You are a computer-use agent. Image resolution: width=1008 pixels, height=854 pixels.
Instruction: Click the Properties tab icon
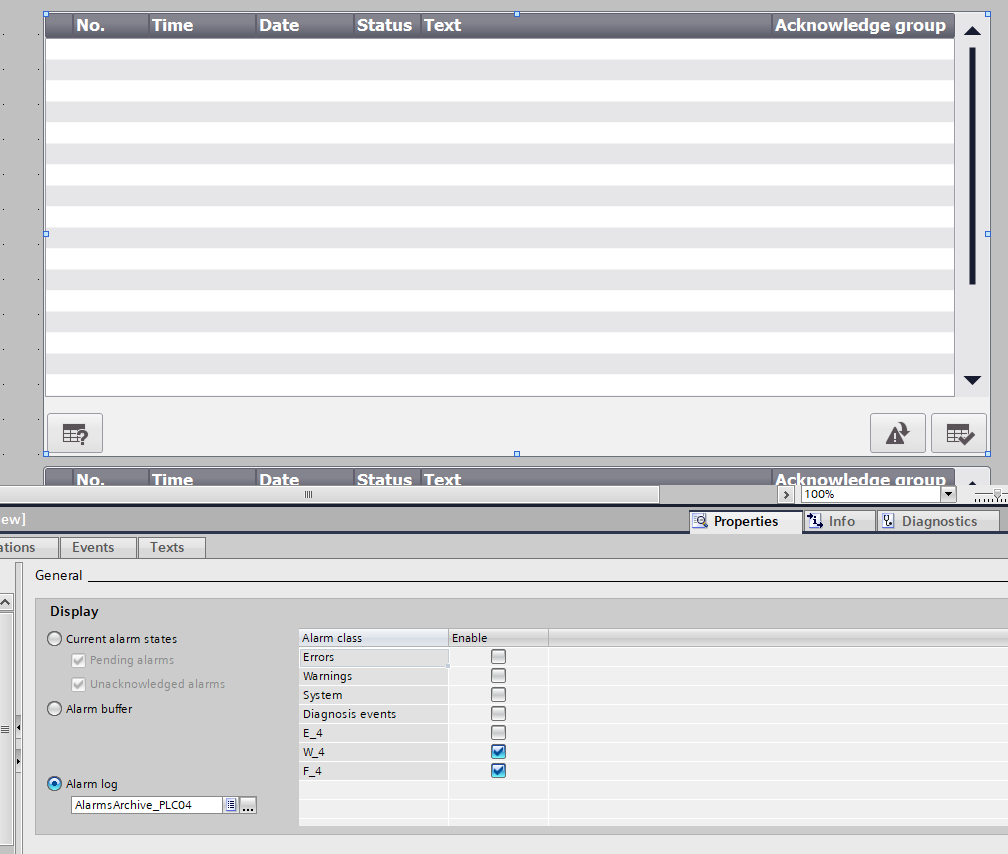click(x=700, y=521)
